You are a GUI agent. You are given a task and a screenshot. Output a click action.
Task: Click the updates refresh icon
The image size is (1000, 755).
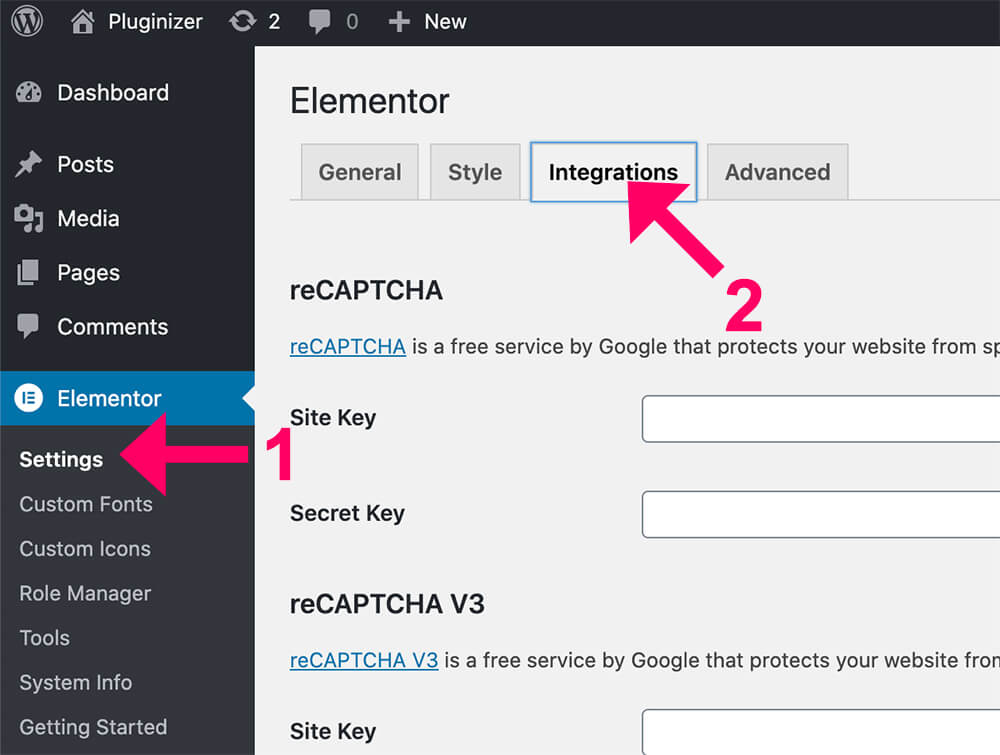pyautogui.click(x=242, y=21)
